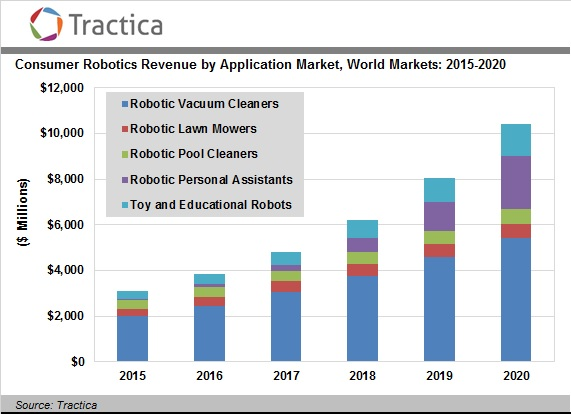This screenshot has height=414, width=571.
Task: Select the Robotic Lawn Mowers legend swatch
Action: coord(125,129)
